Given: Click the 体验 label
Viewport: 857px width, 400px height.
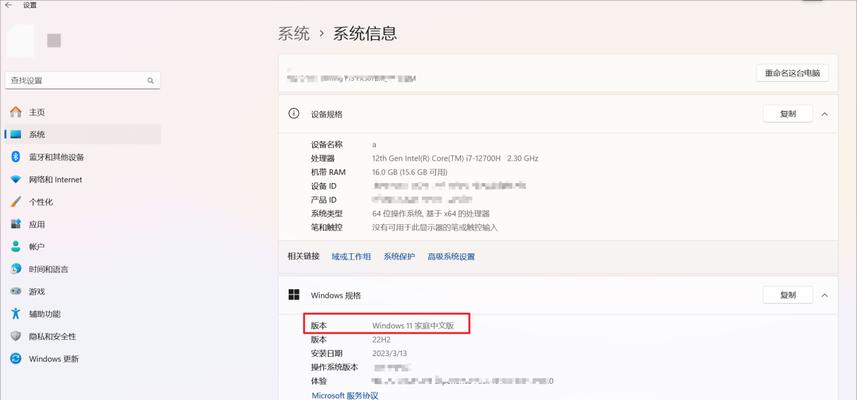Looking at the screenshot, I should (319, 381).
